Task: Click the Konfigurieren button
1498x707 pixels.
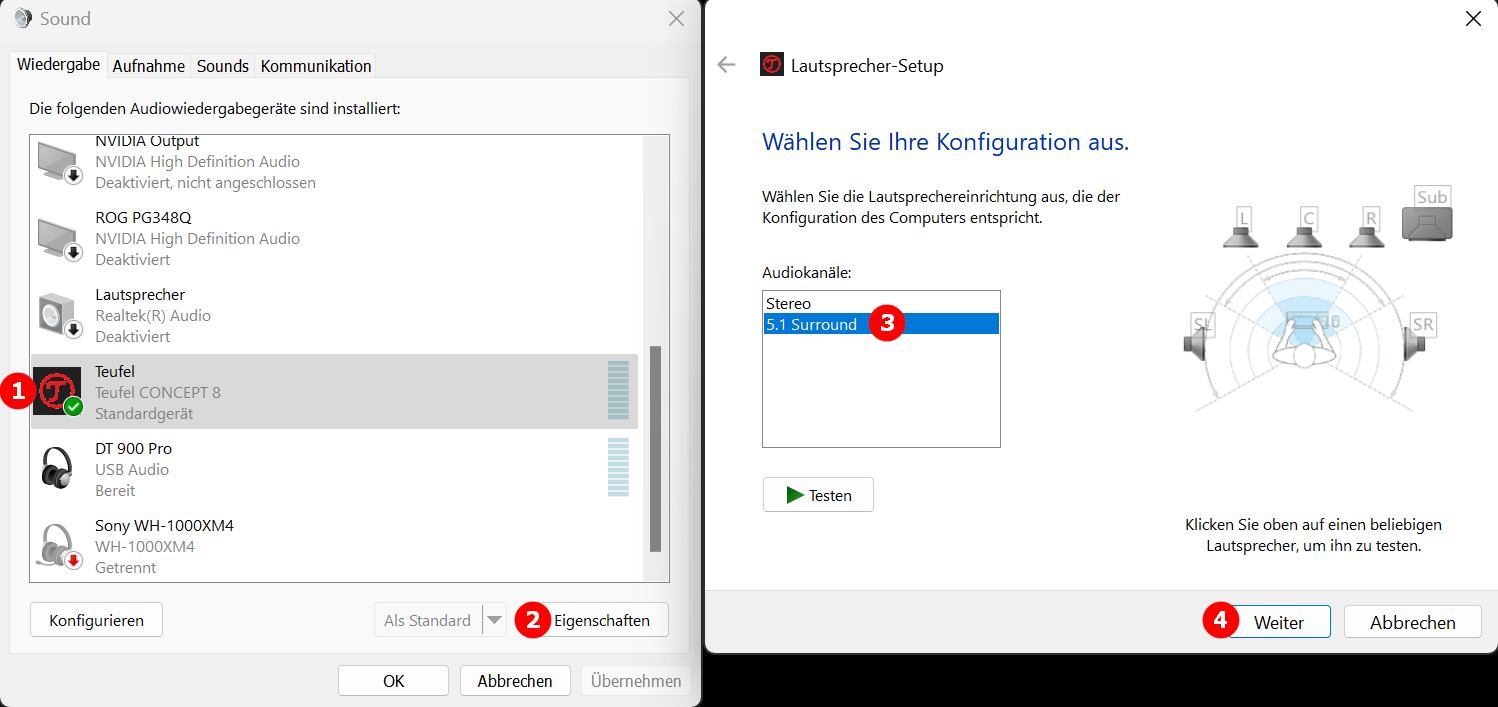Action: (96, 620)
